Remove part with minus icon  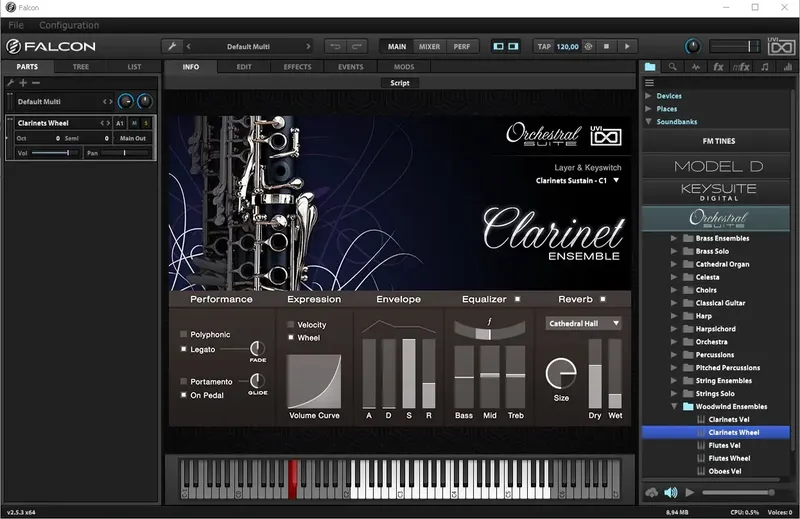tap(36, 83)
